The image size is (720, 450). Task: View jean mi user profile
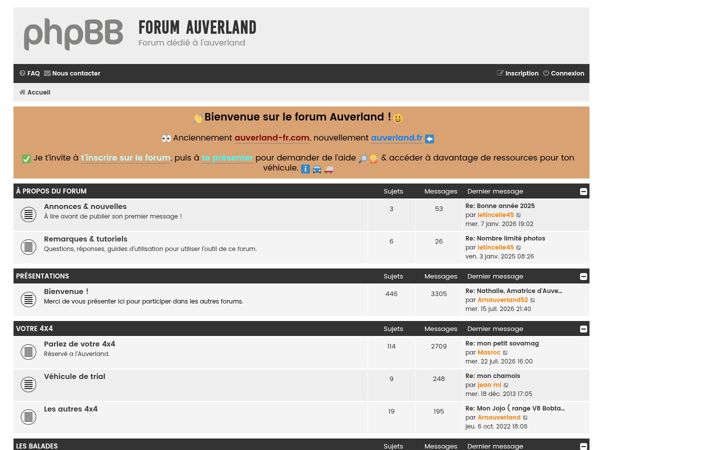tap(489, 385)
